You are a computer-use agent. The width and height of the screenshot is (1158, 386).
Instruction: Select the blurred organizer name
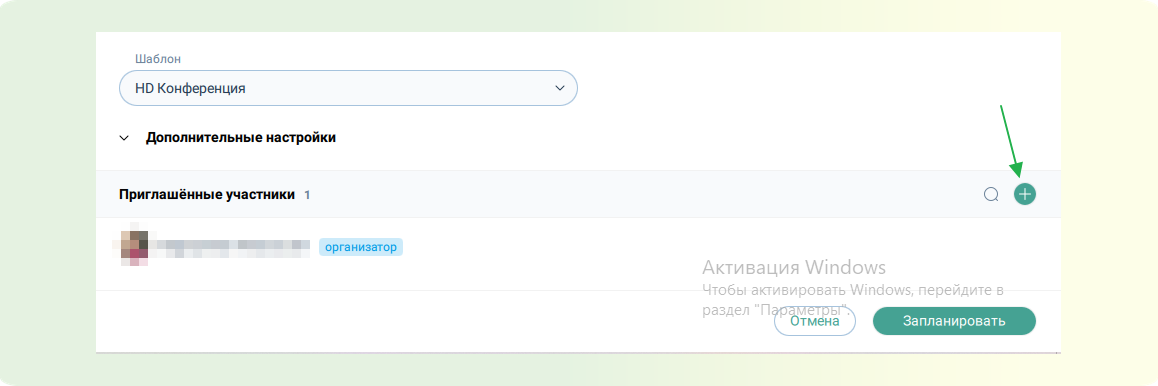point(230,247)
